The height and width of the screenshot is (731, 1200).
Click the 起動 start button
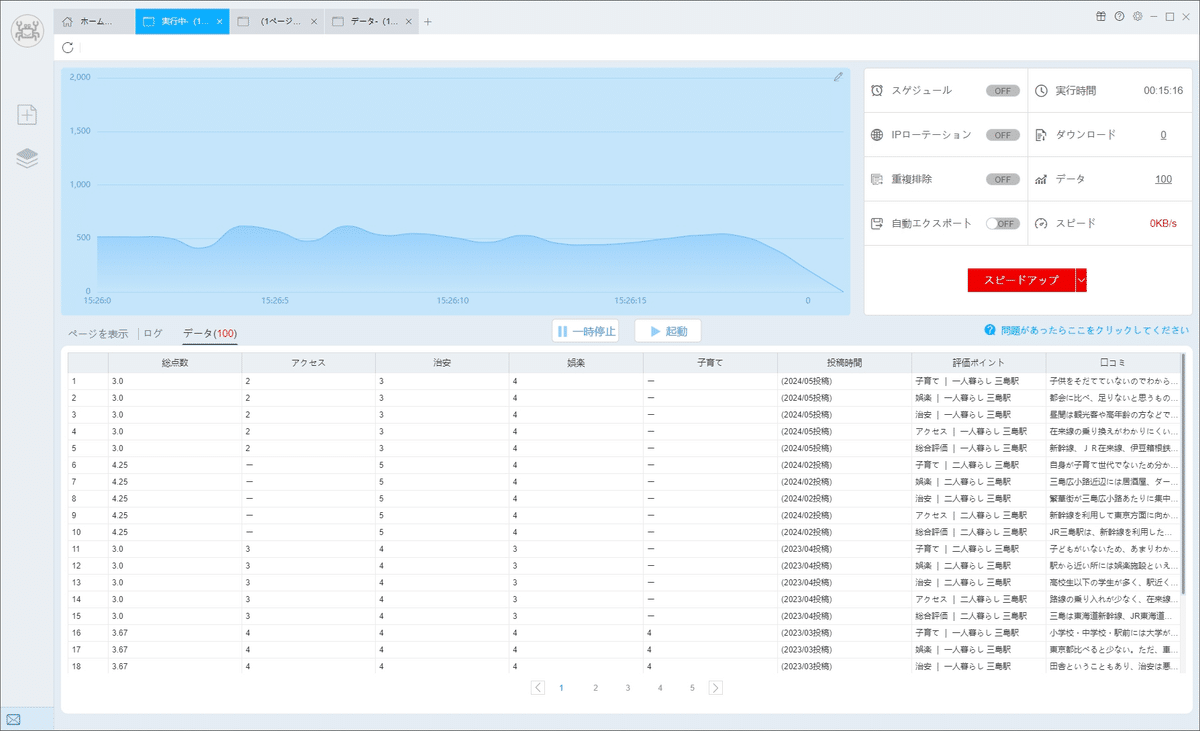[667, 331]
